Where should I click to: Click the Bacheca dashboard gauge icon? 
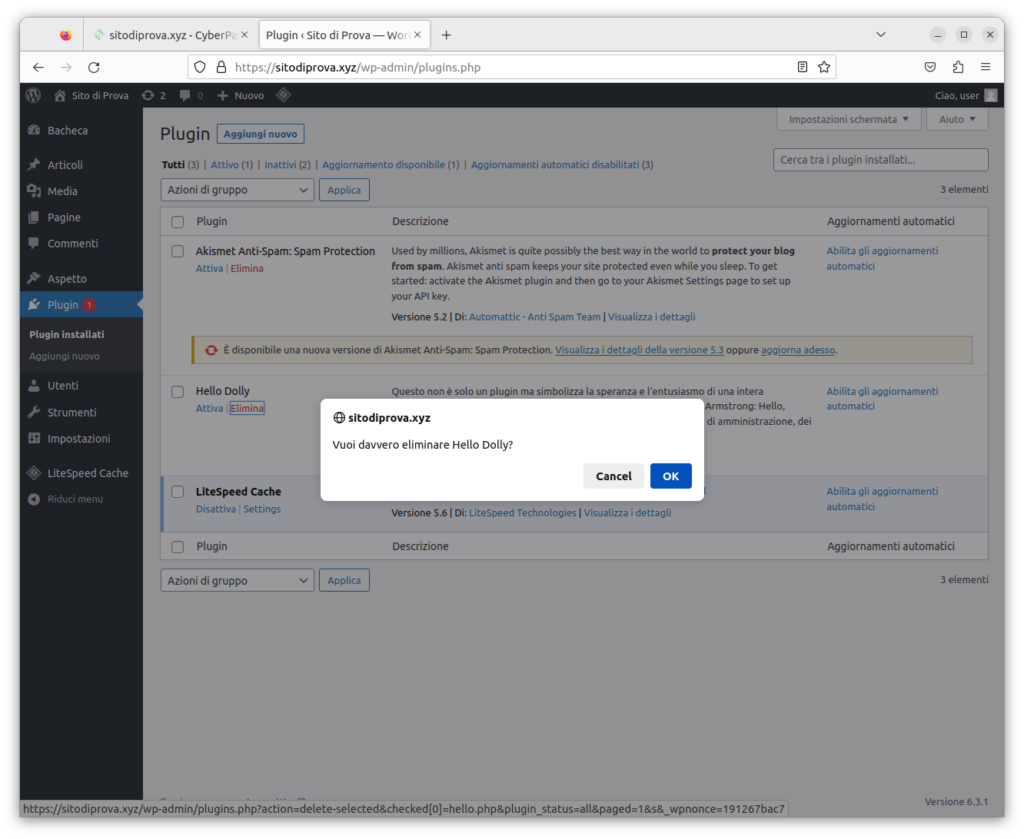pyautogui.click(x=34, y=130)
